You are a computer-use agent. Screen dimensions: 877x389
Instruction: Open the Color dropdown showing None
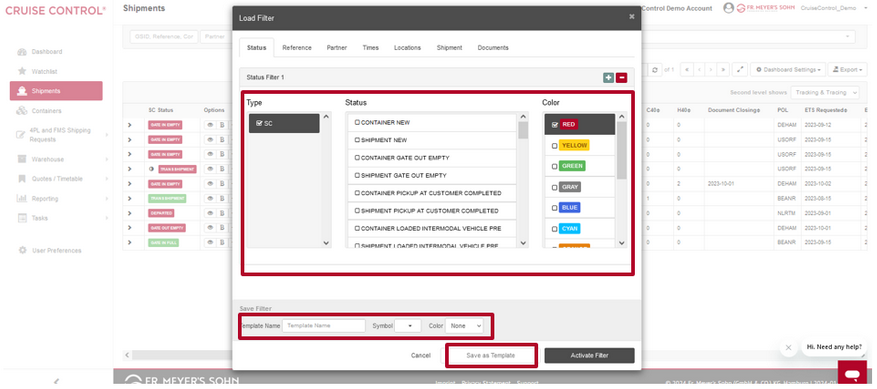(x=464, y=326)
